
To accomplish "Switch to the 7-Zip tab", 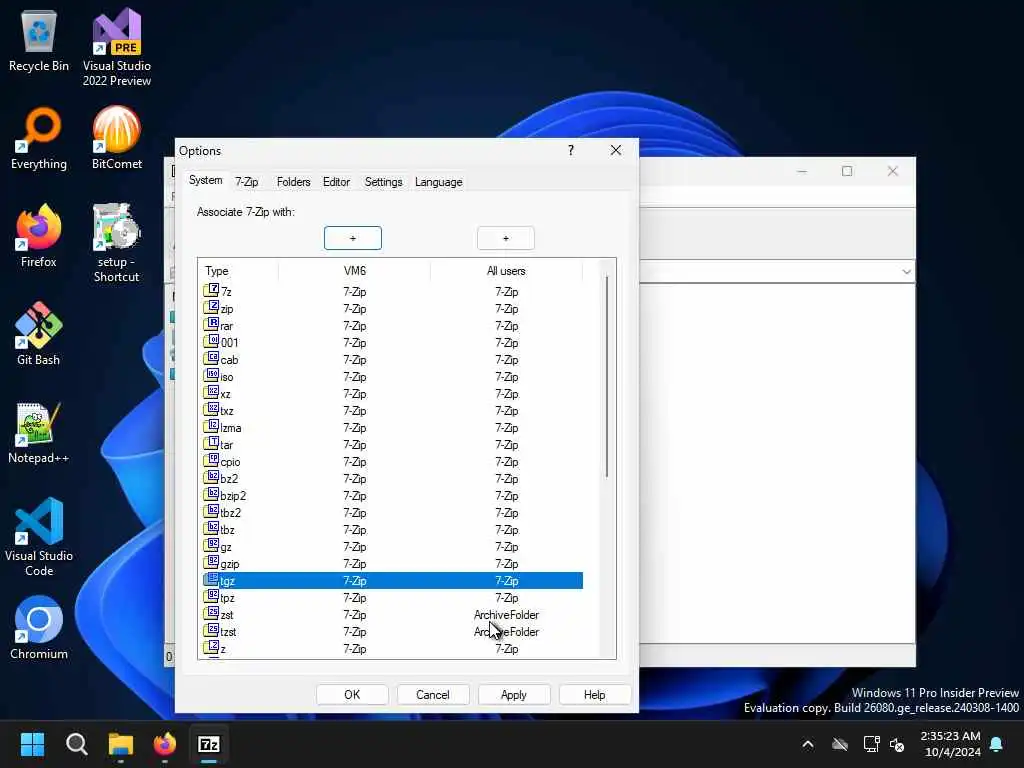I will pyautogui.click(x=247, y=182).
